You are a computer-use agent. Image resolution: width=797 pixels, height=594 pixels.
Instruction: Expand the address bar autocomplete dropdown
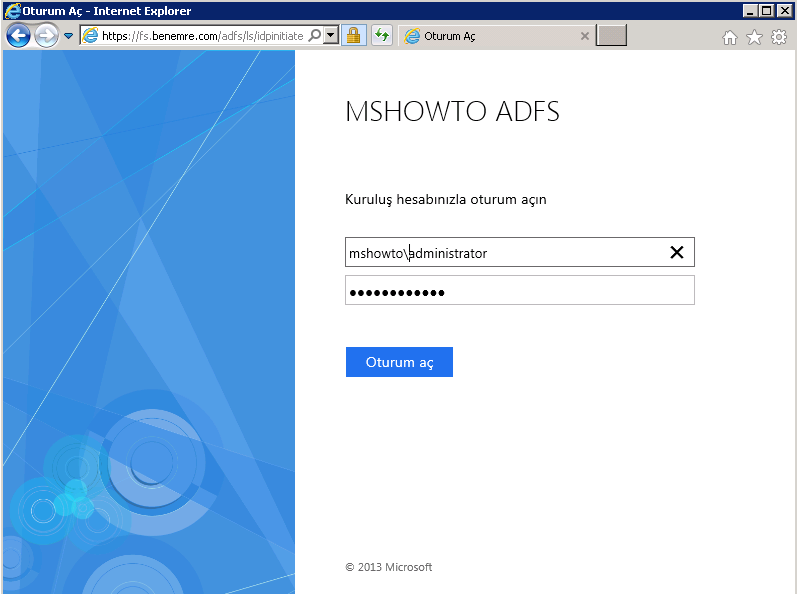click(x=331, y=36)
